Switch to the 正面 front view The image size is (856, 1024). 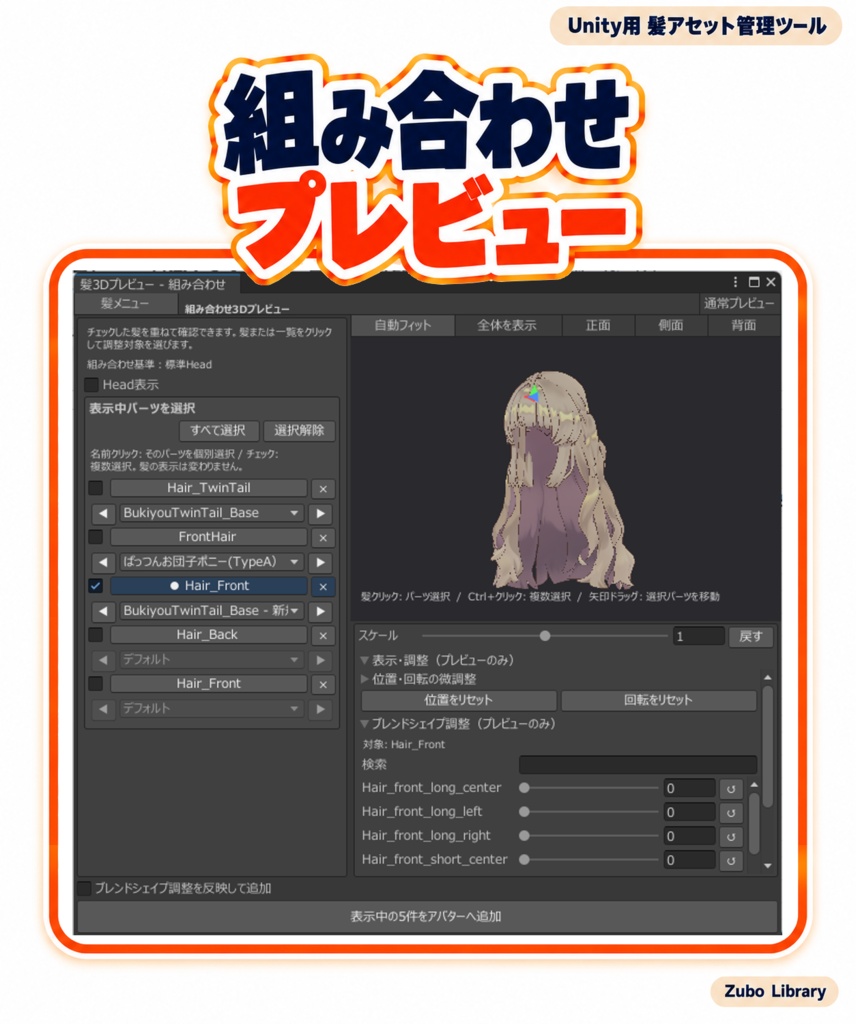(x=598, y=325)
